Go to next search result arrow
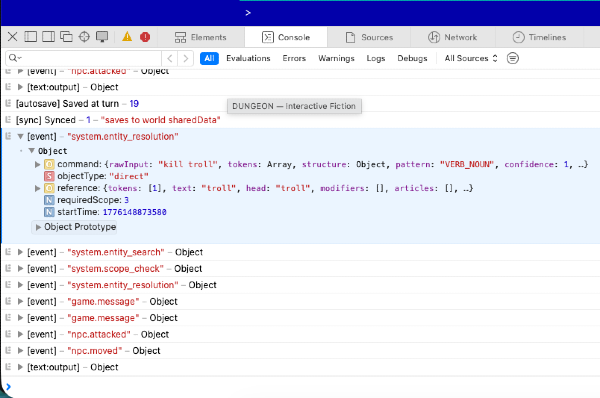The width and height of the screenshot is (600, 398). (186, 58)
